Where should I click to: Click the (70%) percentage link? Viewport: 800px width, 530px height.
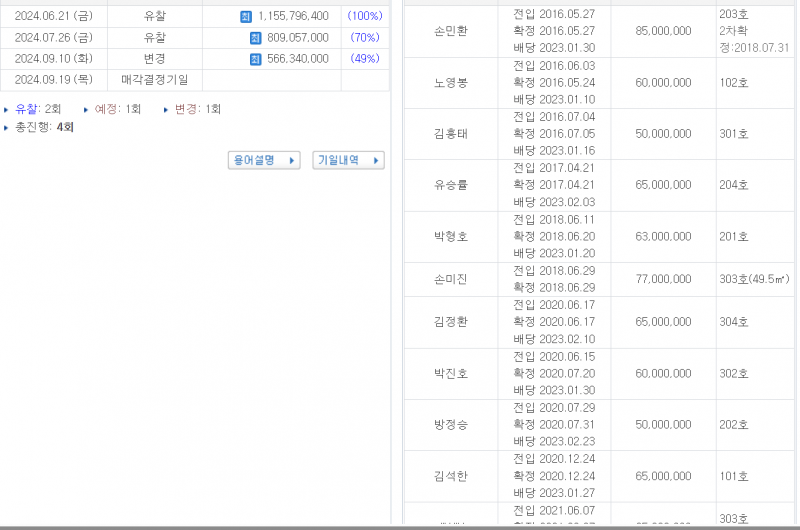click(365, 38)
